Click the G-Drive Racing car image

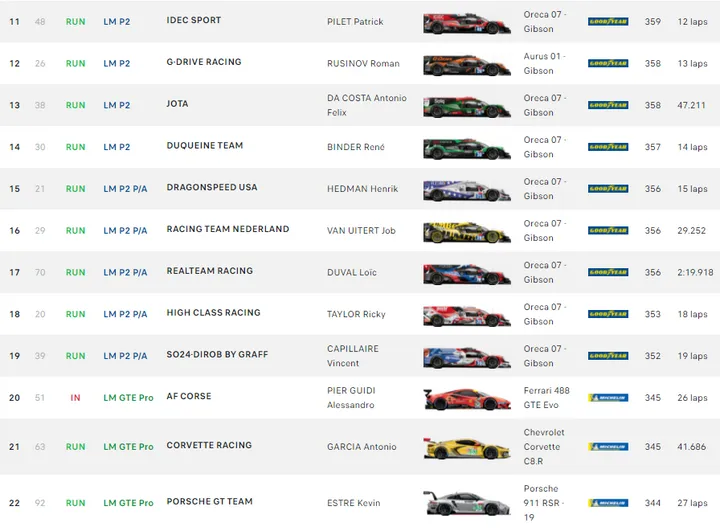click(x=467, y=65)
